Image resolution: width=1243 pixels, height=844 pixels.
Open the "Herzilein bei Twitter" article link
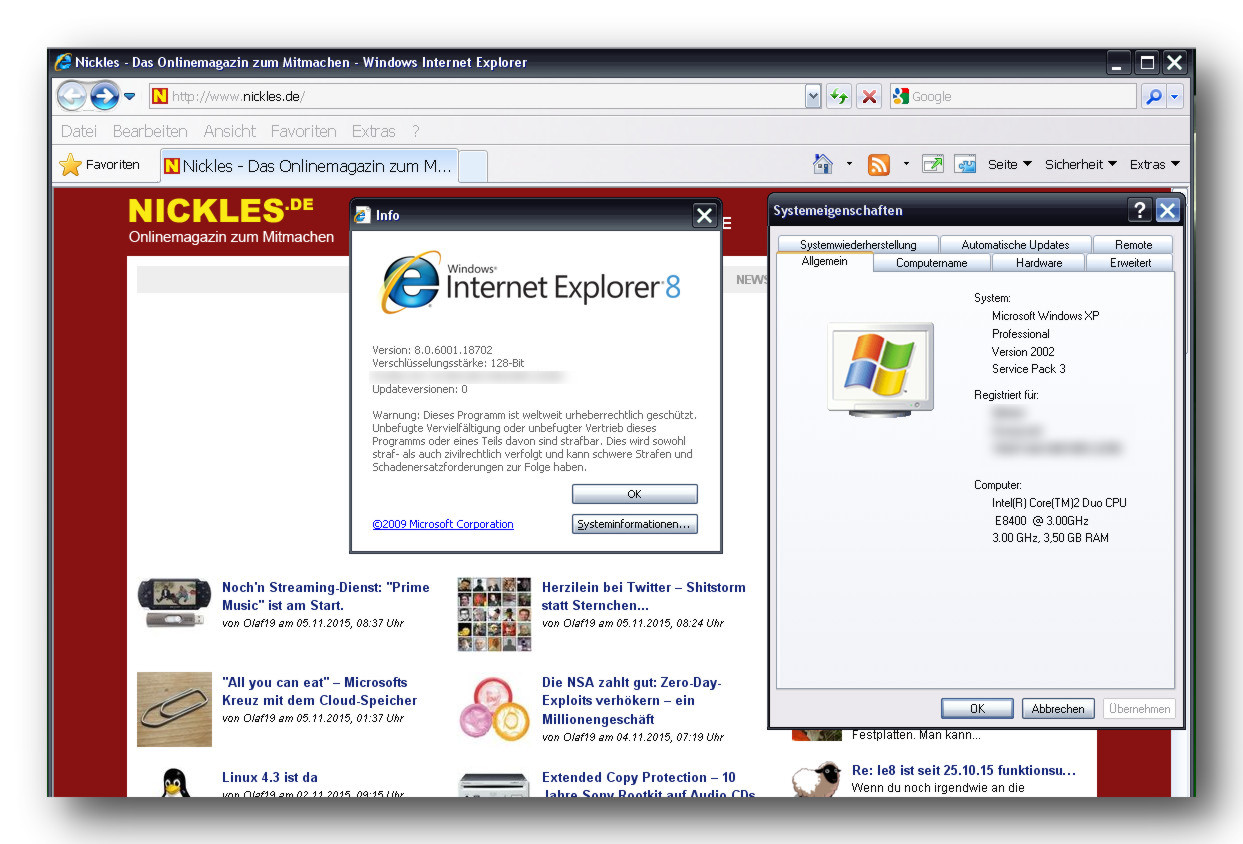click(644, 596)
